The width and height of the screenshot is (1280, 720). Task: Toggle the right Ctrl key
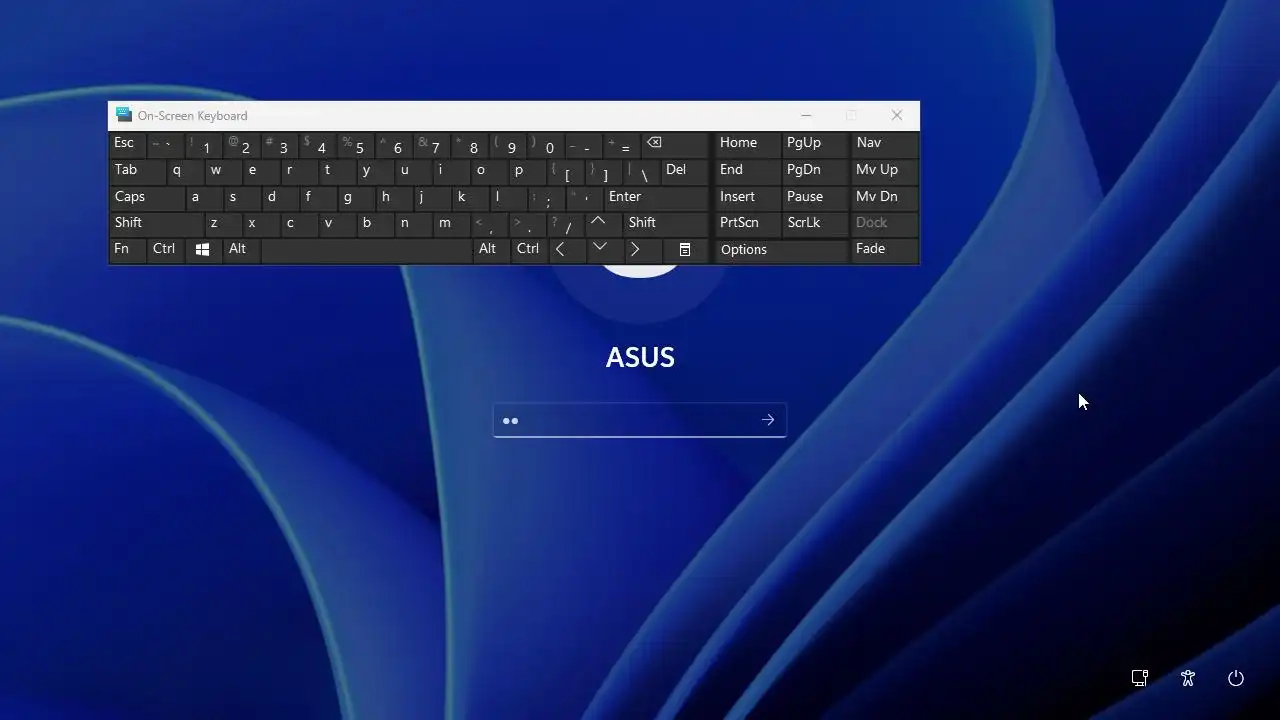529,250
